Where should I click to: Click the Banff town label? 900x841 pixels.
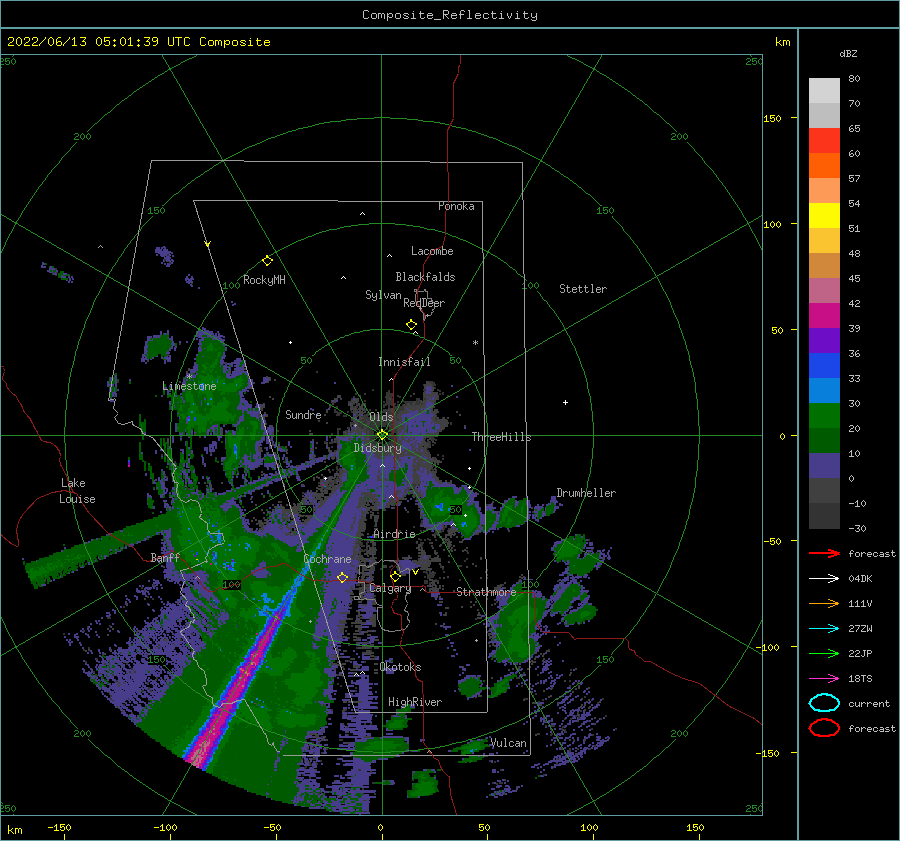click(165, 557)
